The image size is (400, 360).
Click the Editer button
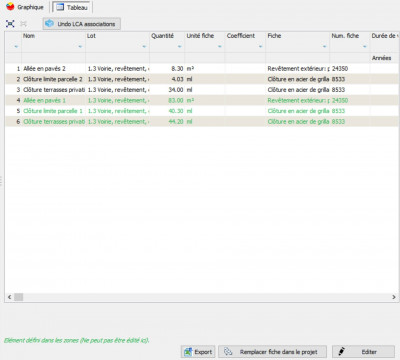click(x=363, y=352)
